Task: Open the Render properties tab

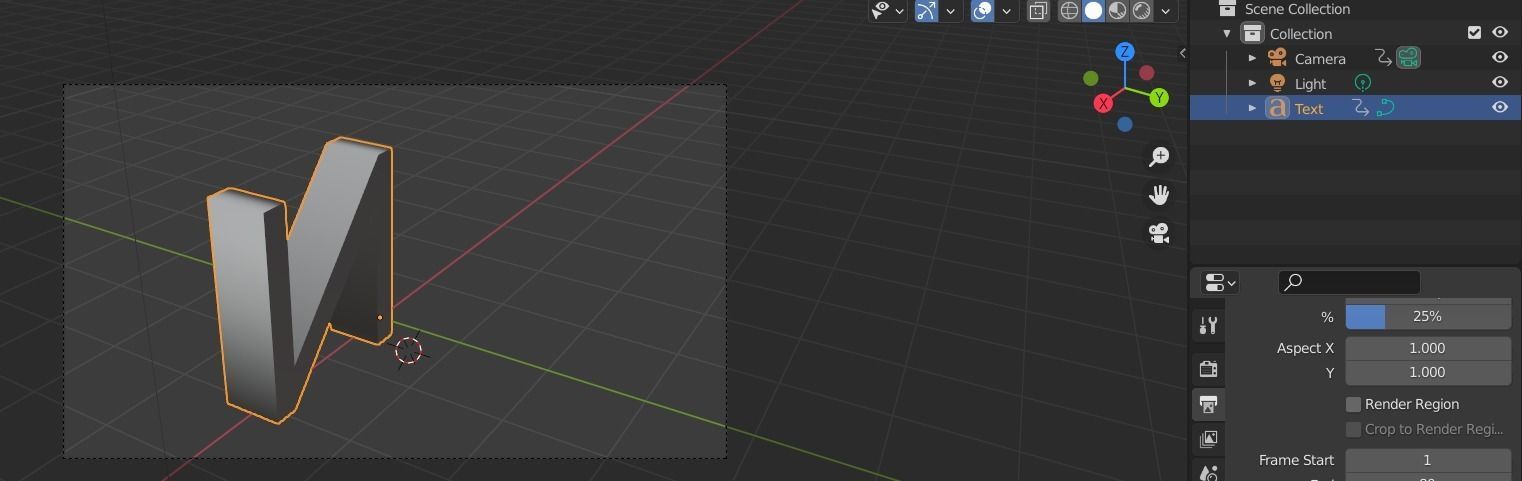Action: tap(1208, 368)
